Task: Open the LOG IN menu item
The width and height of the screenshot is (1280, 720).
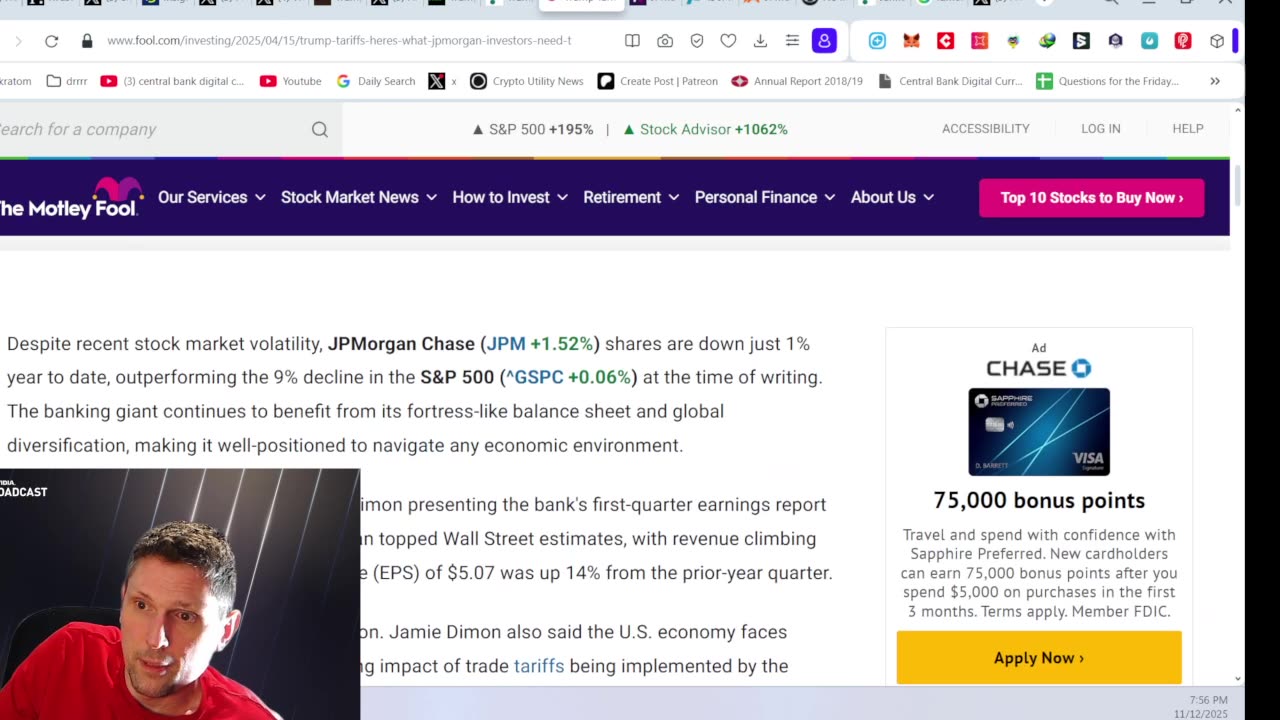Action: point(1100,129)
